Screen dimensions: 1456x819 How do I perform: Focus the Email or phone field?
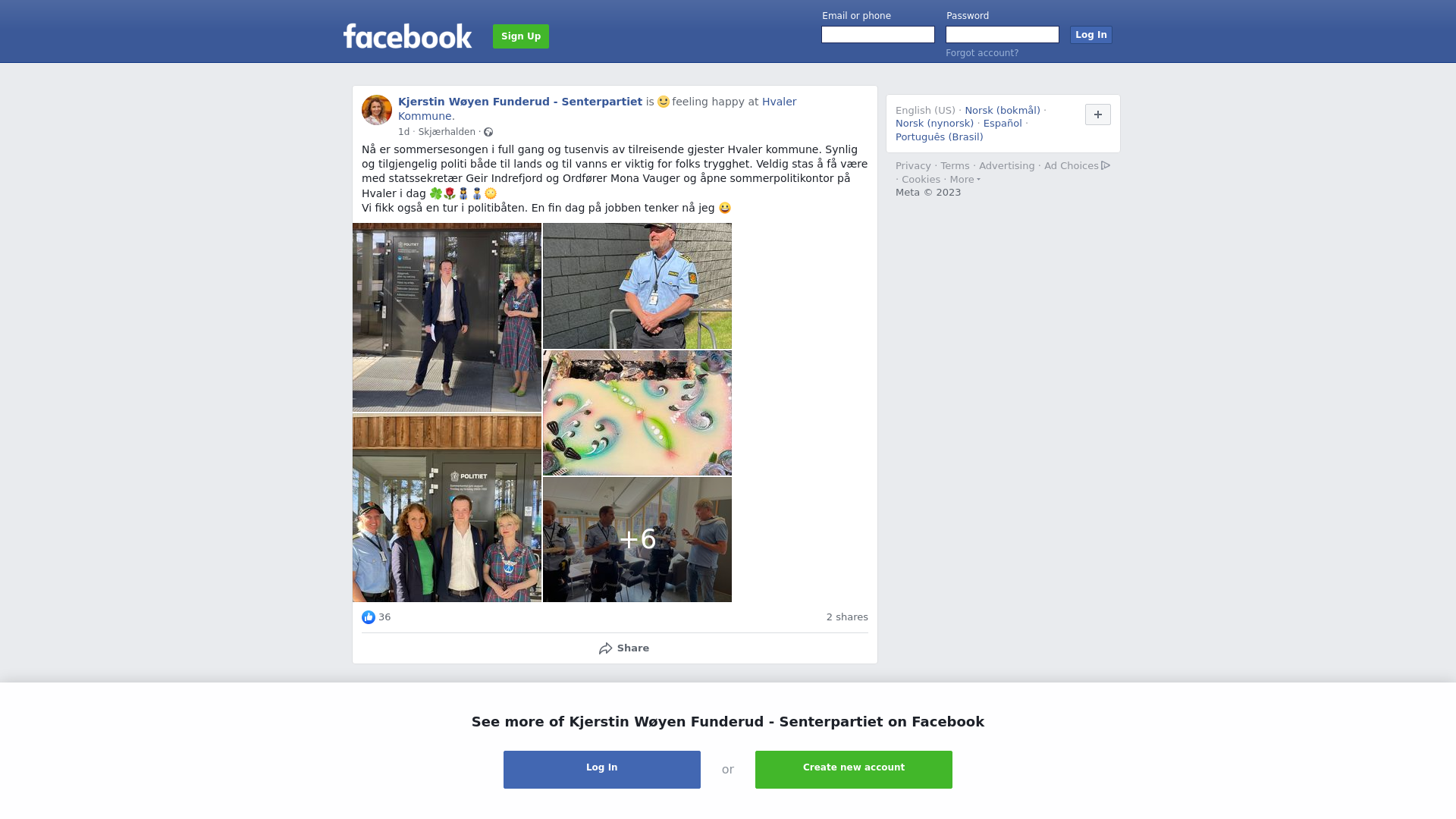(x=878, y=35)
